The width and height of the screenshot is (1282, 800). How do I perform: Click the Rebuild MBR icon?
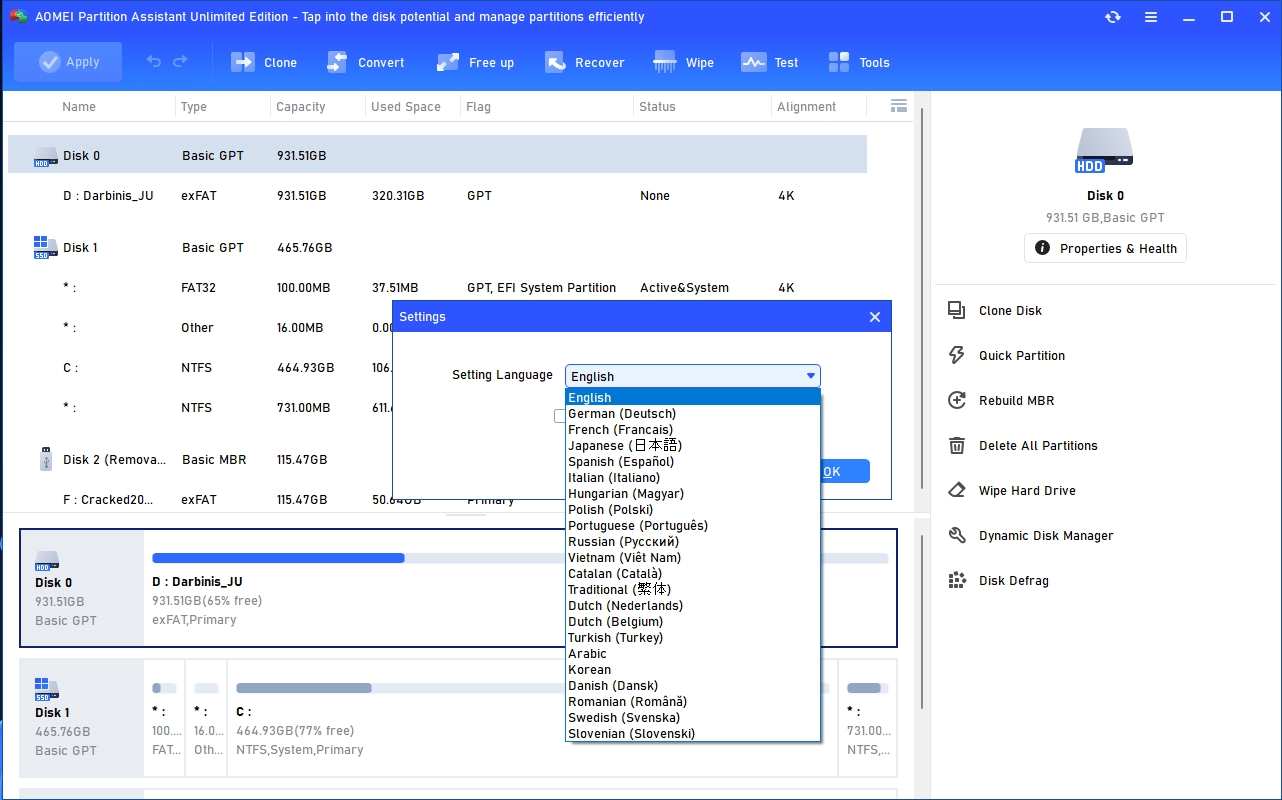957,401
